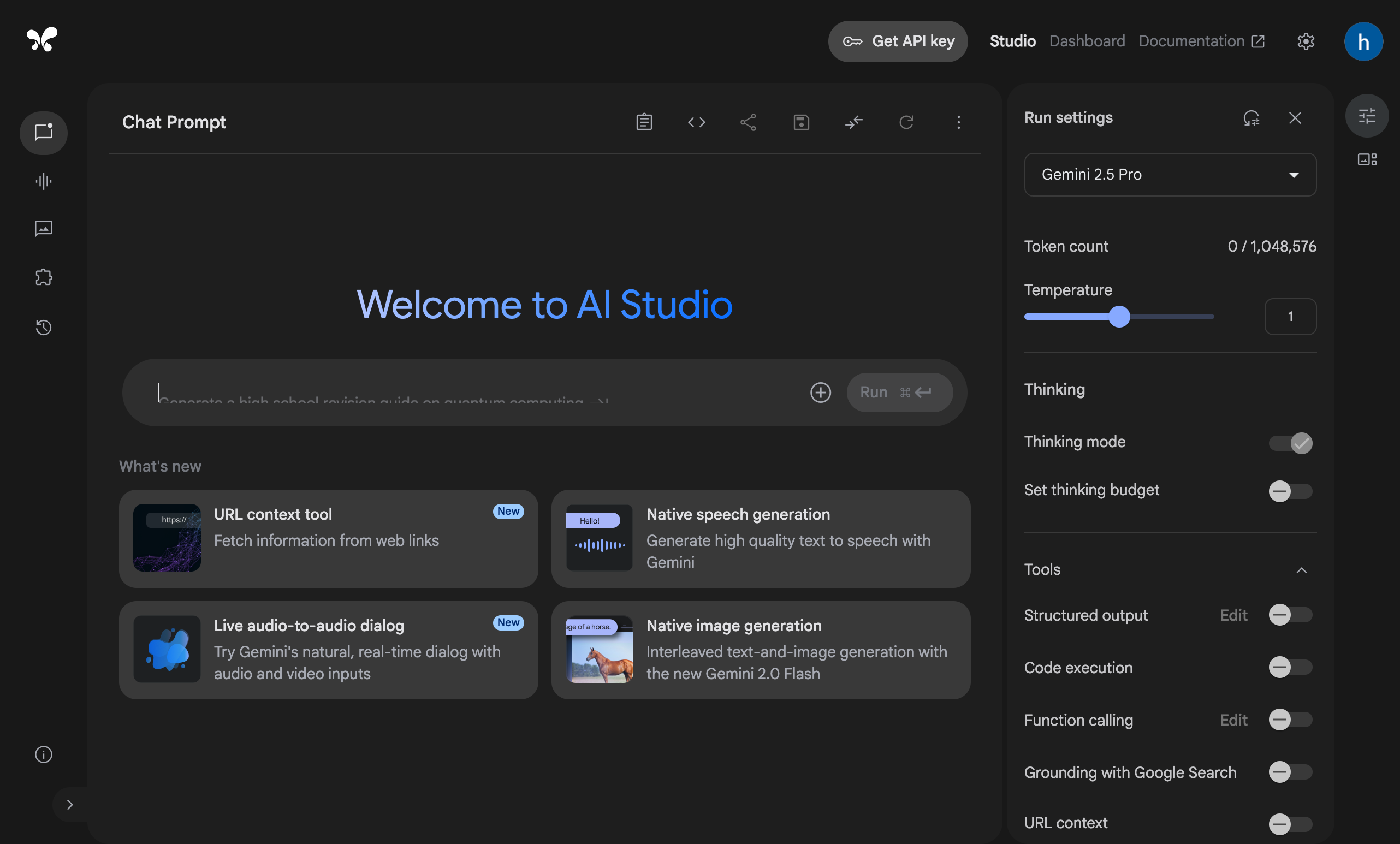Open the Chat prompt sidebar icon
Screen dimensions: 1400x844
coord(44,132)
